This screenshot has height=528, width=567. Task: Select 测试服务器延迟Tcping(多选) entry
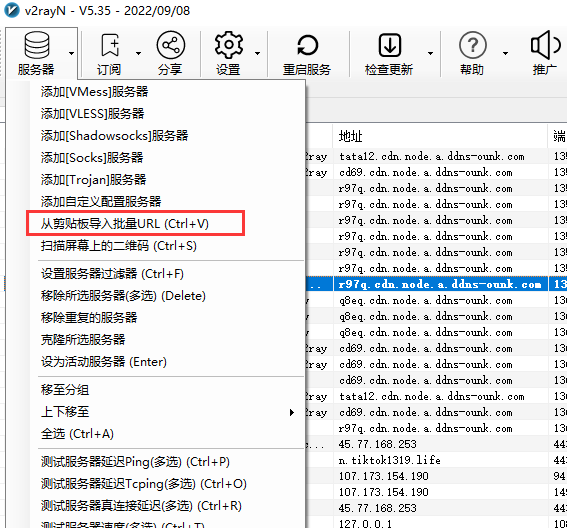(x=144, y=484)
